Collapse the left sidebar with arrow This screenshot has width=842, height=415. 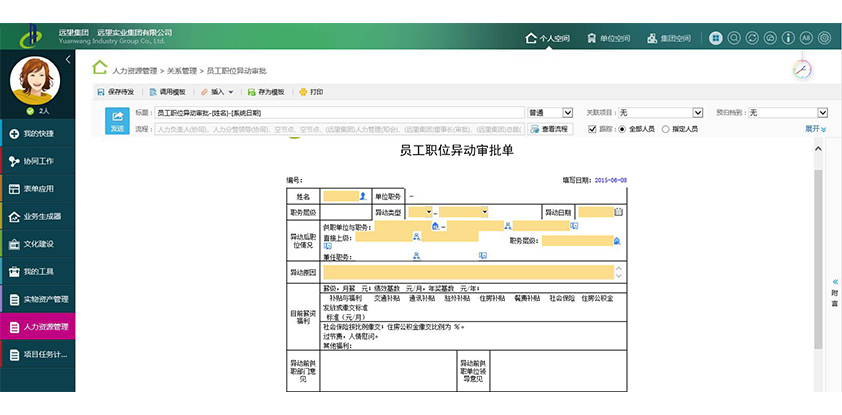tap(68, 60)
